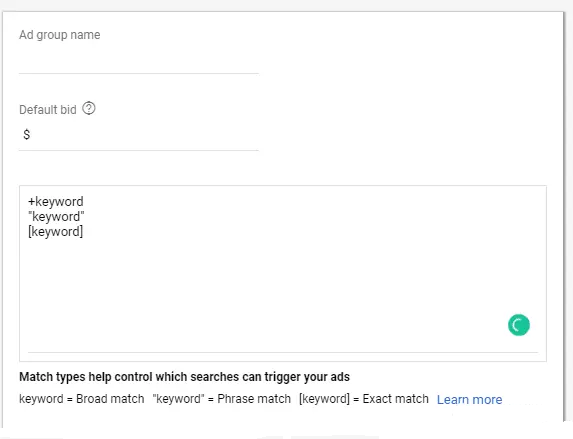Click the Default bid help question-mark icon
This screenshot has width=573, height=439.
pyautogui.click(x=89, y=109)
